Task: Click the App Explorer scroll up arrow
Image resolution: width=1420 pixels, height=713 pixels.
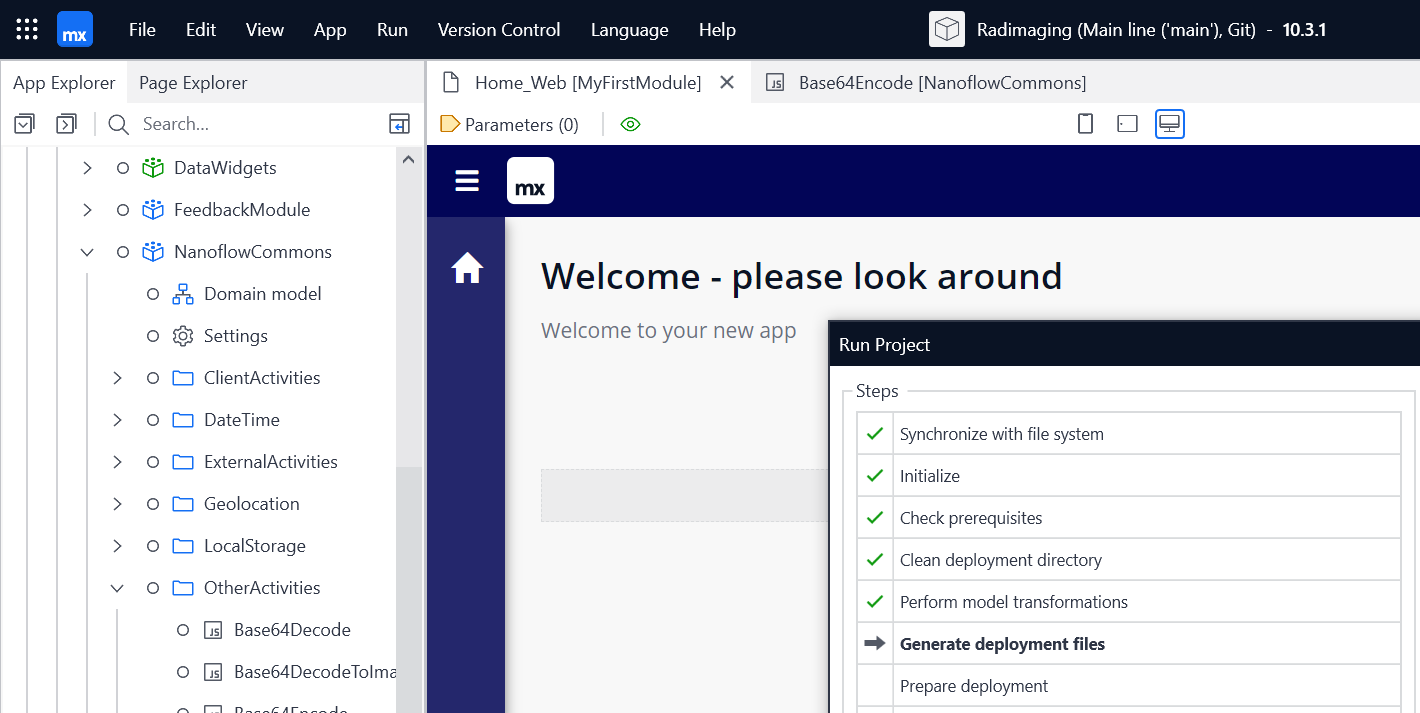Action: (408, 159)
